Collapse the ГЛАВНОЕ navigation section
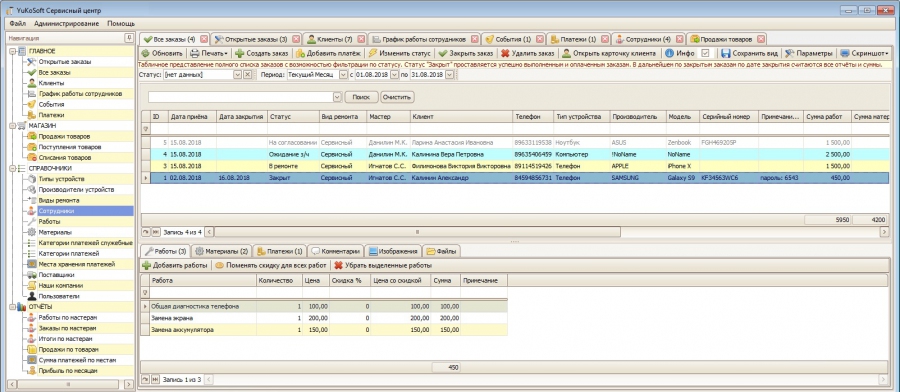Screen dimensions: 900x392 point(13,52)
